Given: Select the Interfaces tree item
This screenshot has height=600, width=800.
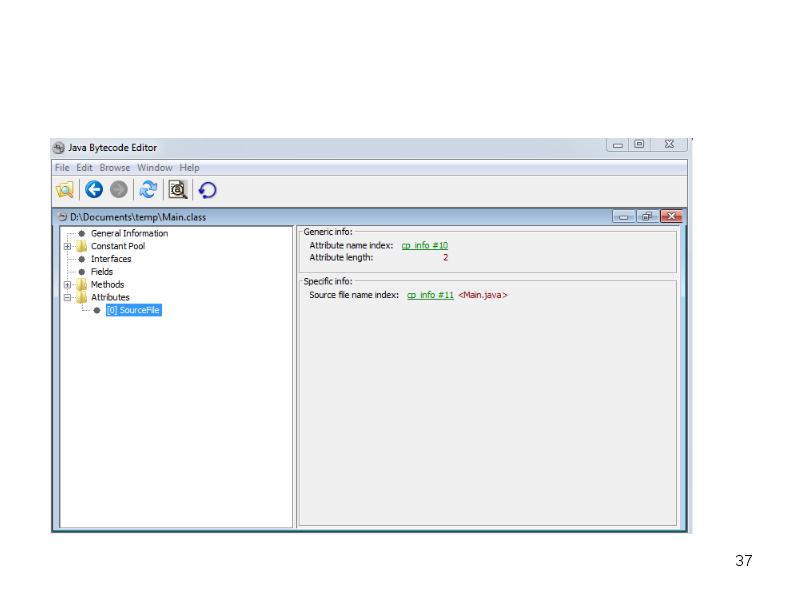Looking at the screenshot, I should 111,259.
